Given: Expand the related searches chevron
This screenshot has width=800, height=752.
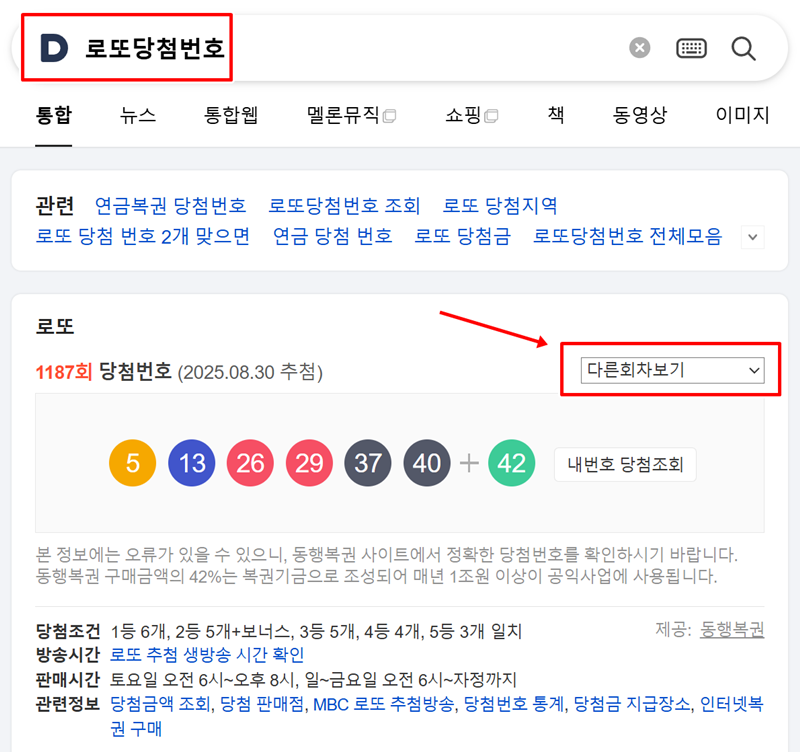Looking at the screenshot, I should pyautogui.click(x=753, y=237).
